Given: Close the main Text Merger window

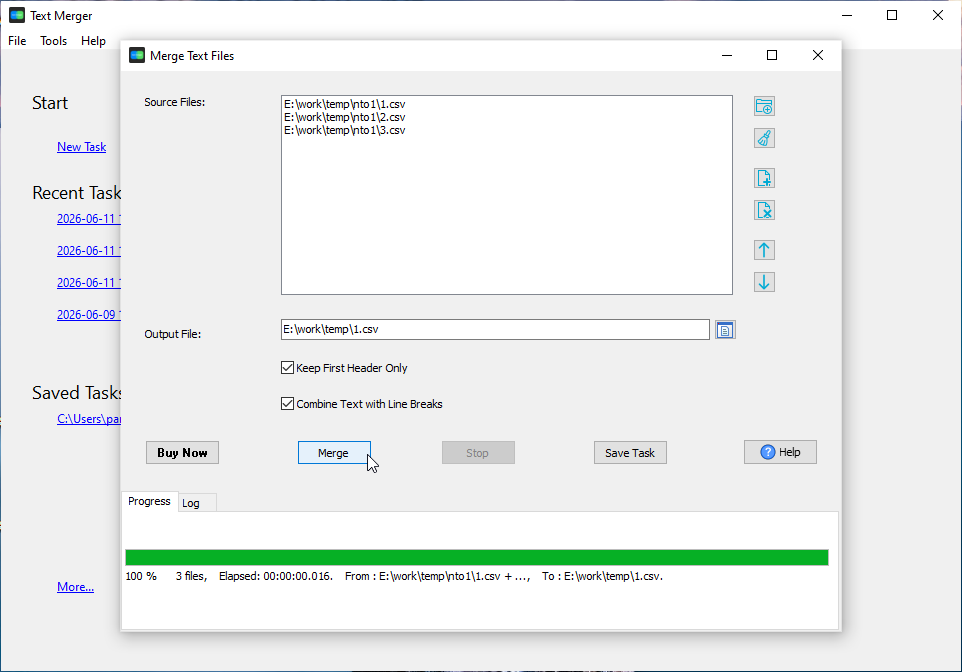Looking at the screenshot, I should pyautogui.click(x=937, y=15).
